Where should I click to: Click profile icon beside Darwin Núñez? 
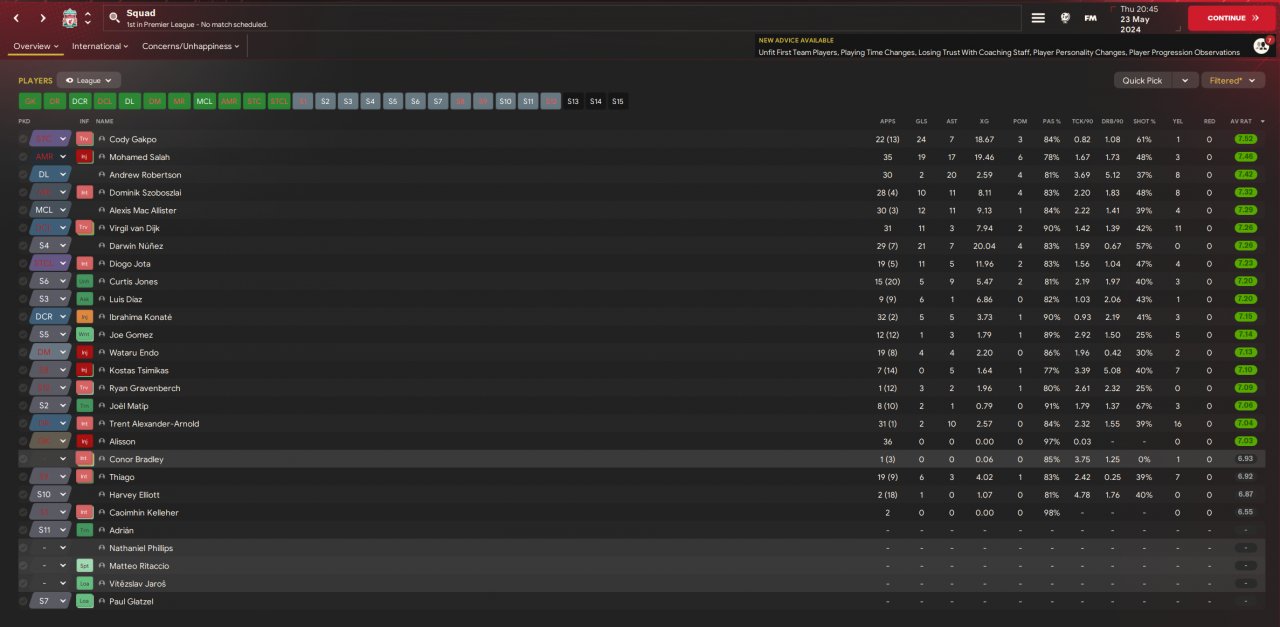point(102,246)
